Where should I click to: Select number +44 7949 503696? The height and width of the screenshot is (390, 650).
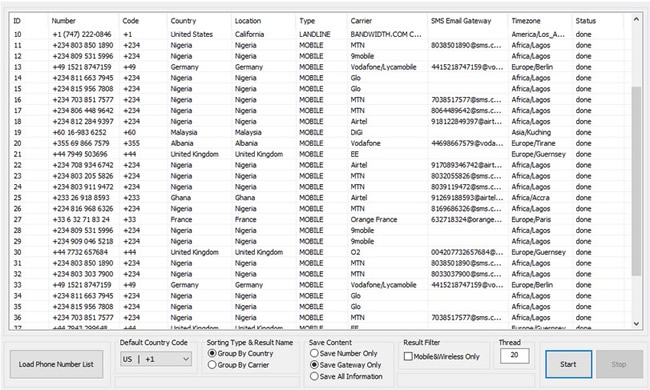[x=80, y=154]
